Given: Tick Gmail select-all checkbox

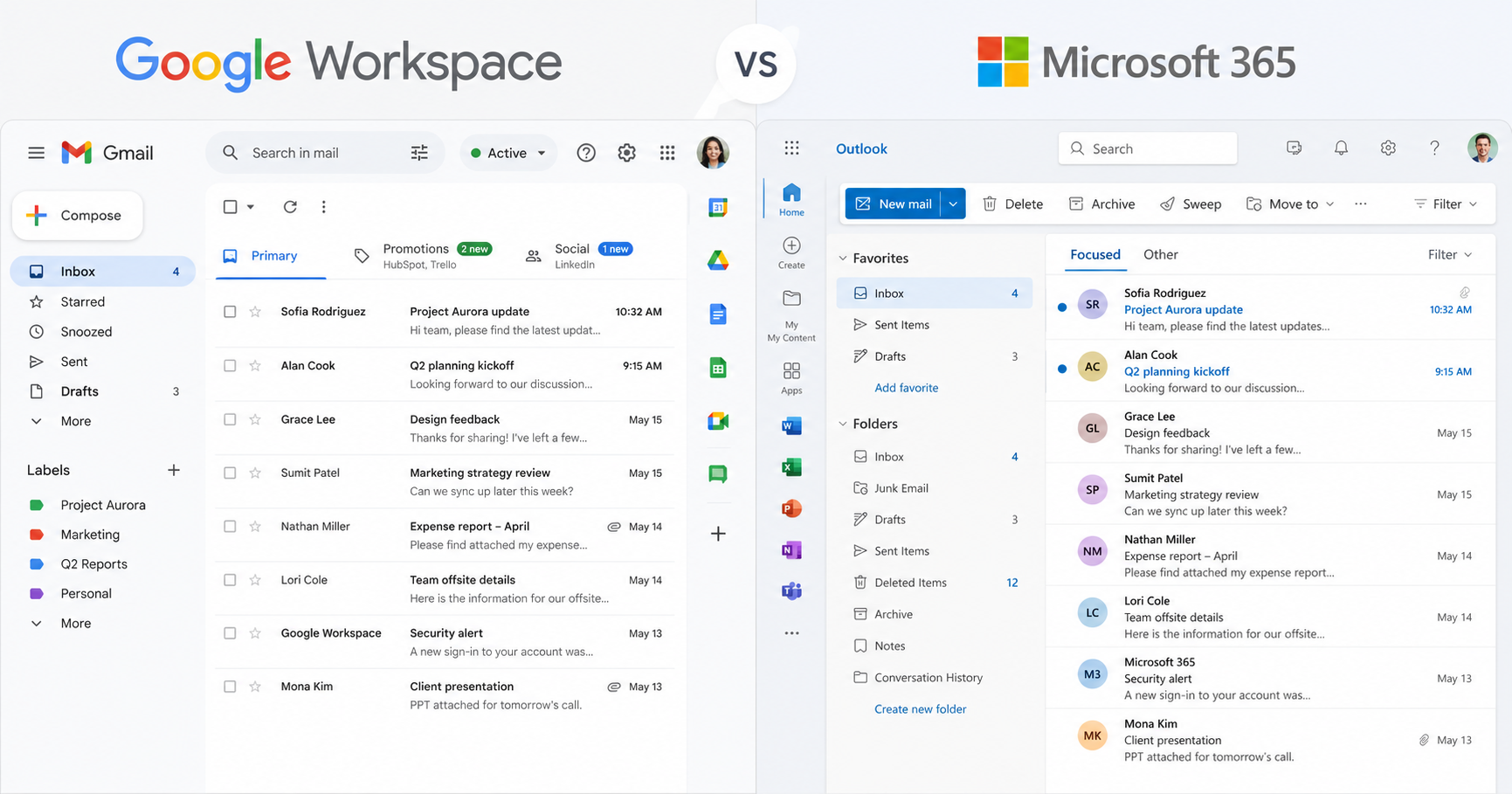Looking at the screenshot, I should pyautogui.click(x=230, y=207).
